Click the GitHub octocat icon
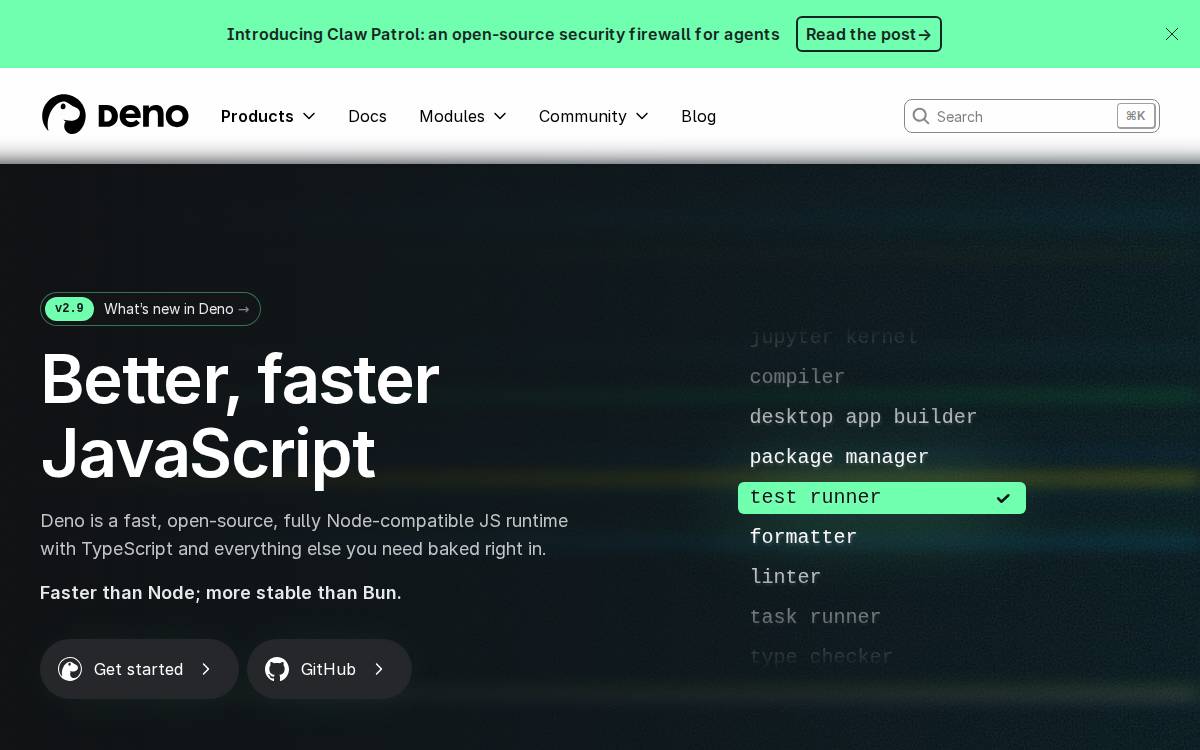The image size is (1200, 750). click(x=277, y=669)
